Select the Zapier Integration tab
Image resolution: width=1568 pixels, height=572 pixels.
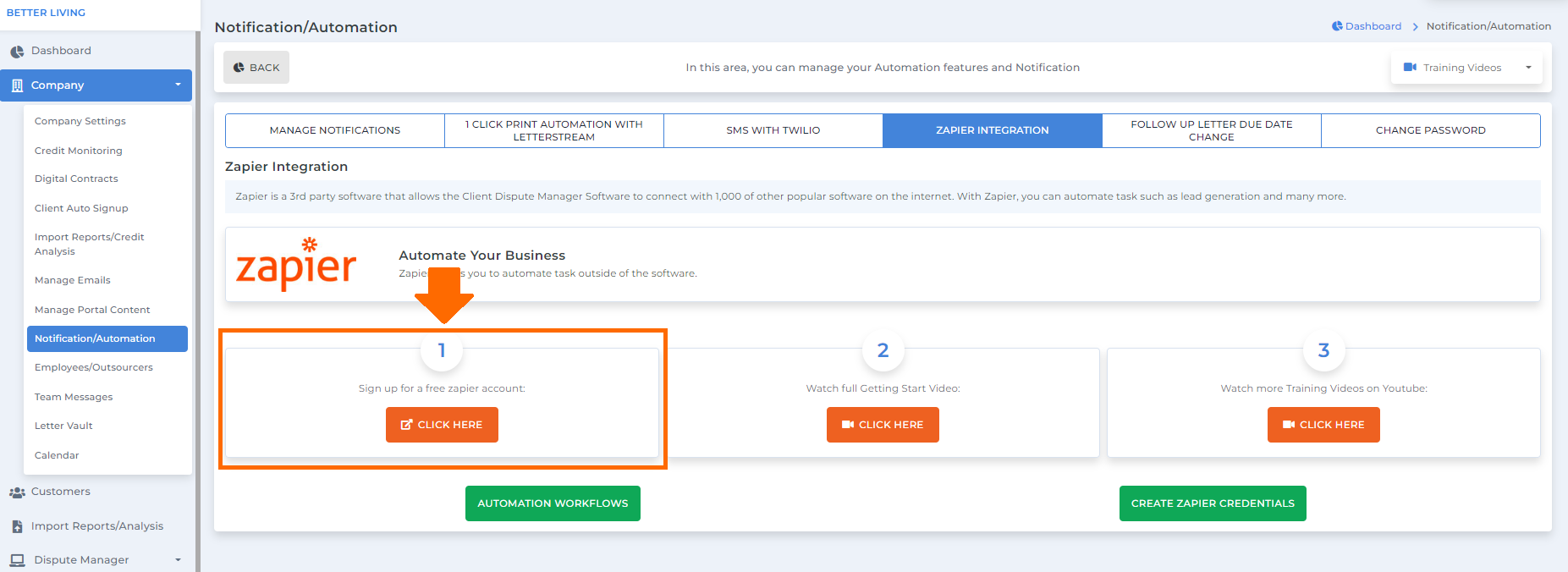(993, 130)
